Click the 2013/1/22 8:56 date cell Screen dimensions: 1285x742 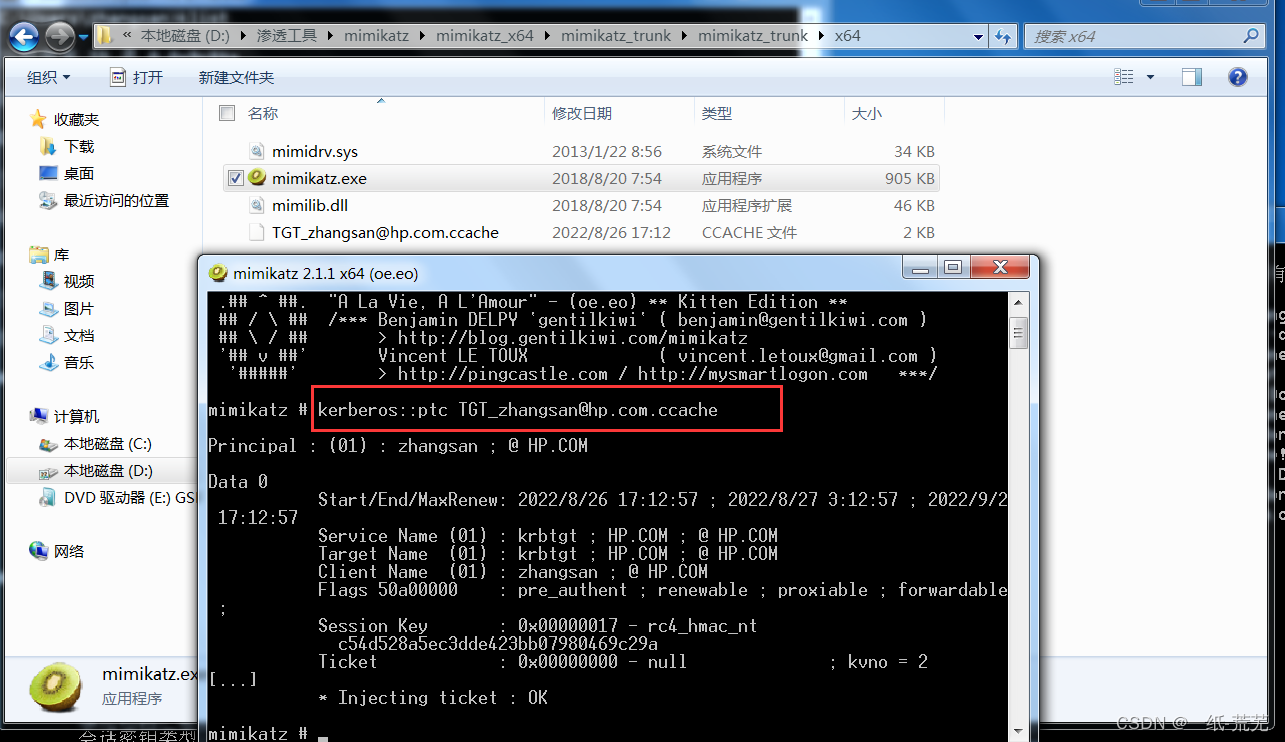coord(607,152)
